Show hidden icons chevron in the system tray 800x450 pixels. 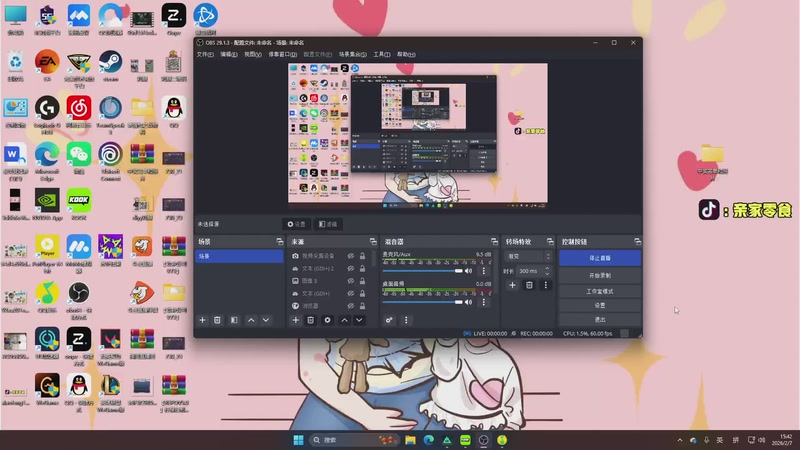[680, 440]
